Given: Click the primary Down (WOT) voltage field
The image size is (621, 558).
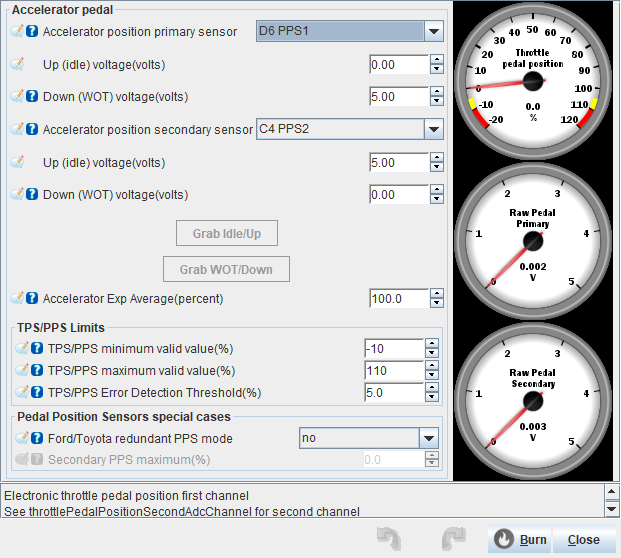Looking at the screenshot, I should (398, 97).
